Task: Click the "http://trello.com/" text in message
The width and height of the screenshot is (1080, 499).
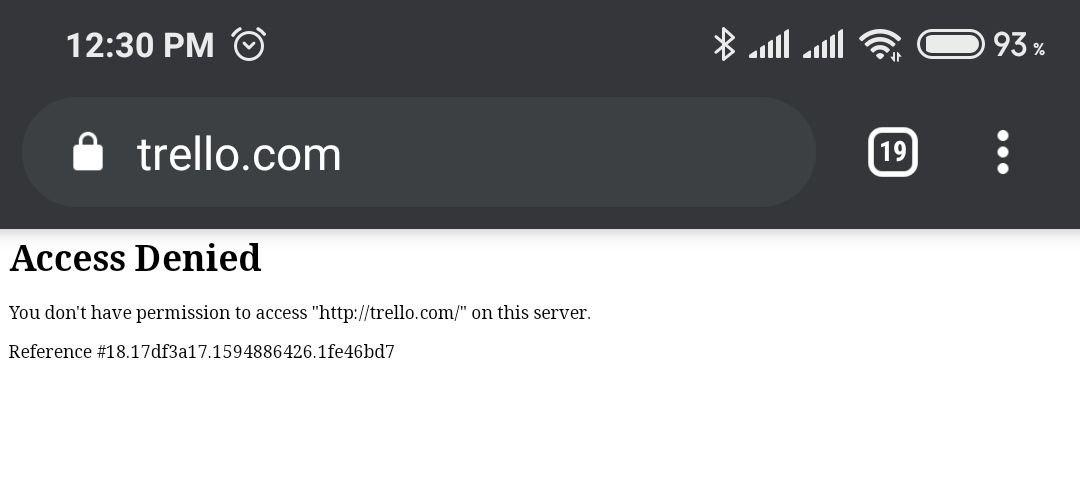Action: (390, 313)
